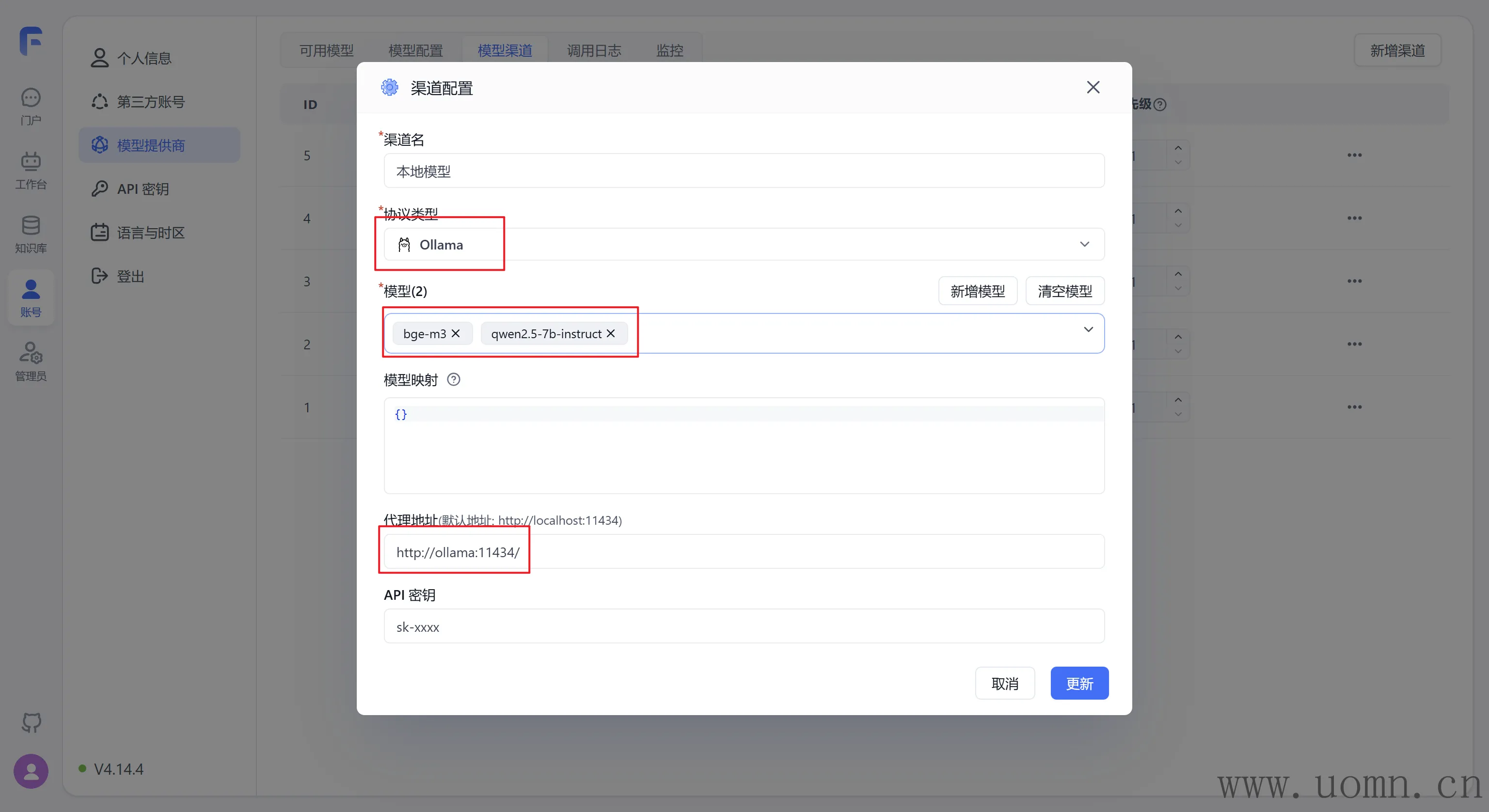1489x812 pixels.
Task: Switch to the 调用日志 tab
Action: [594, 50]
